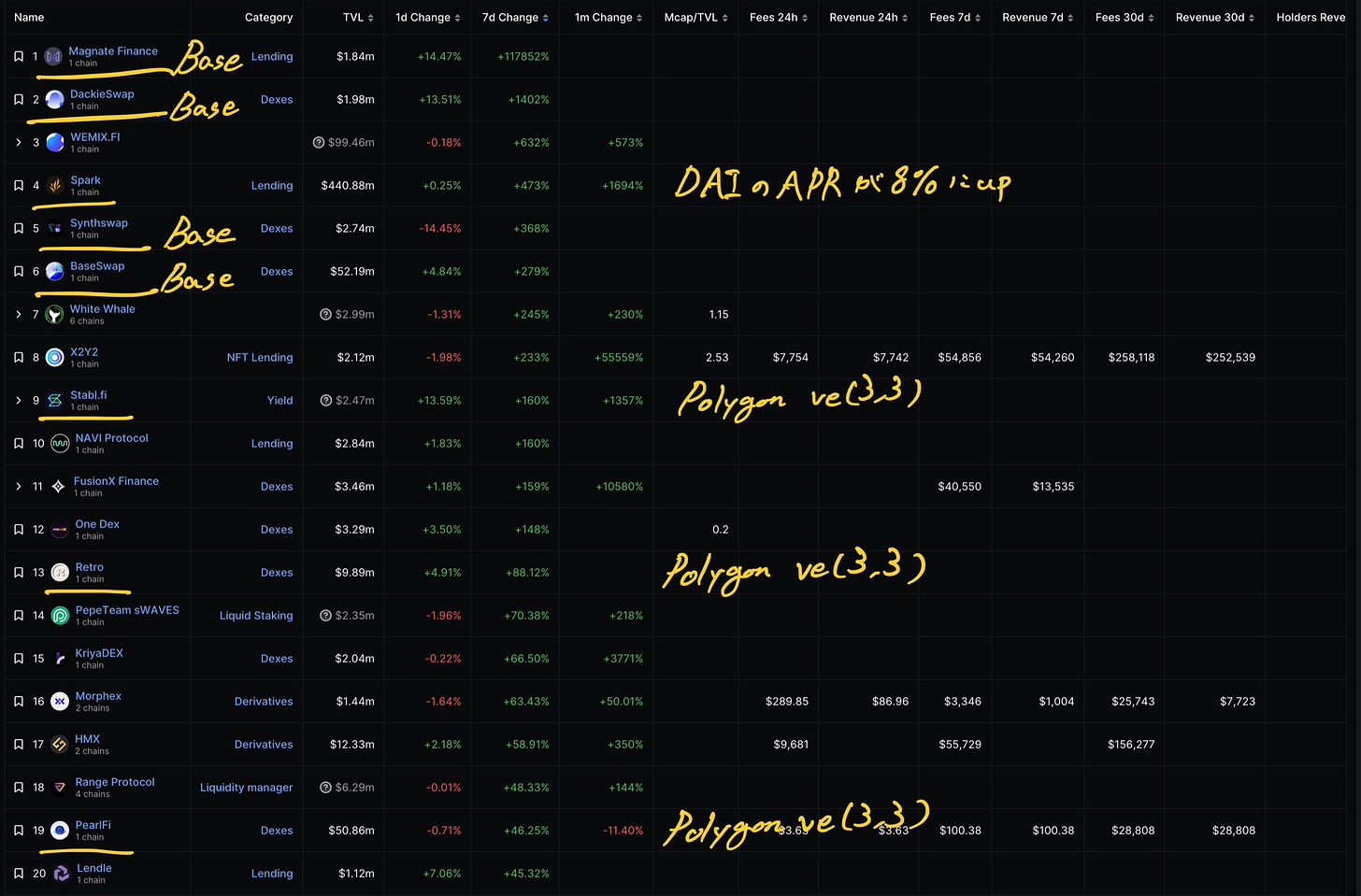Sort by Revenue 7d column
This screenshot has width=1361, height=896.
tap(1038, 18)
